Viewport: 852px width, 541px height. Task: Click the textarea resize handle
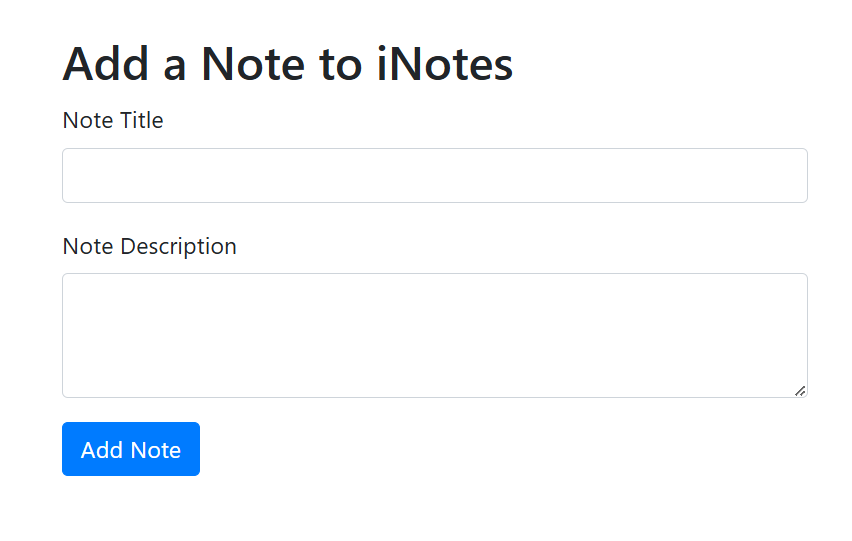800,391
